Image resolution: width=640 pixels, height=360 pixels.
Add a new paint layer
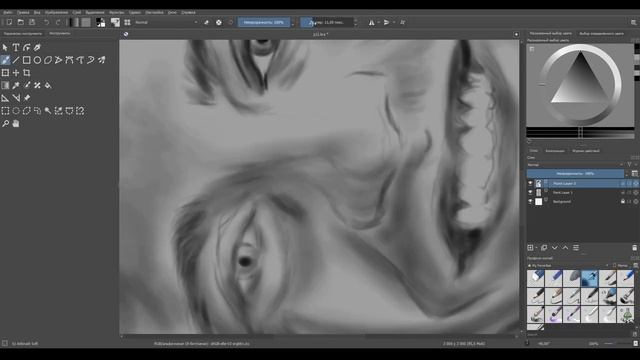pos(530,248)
